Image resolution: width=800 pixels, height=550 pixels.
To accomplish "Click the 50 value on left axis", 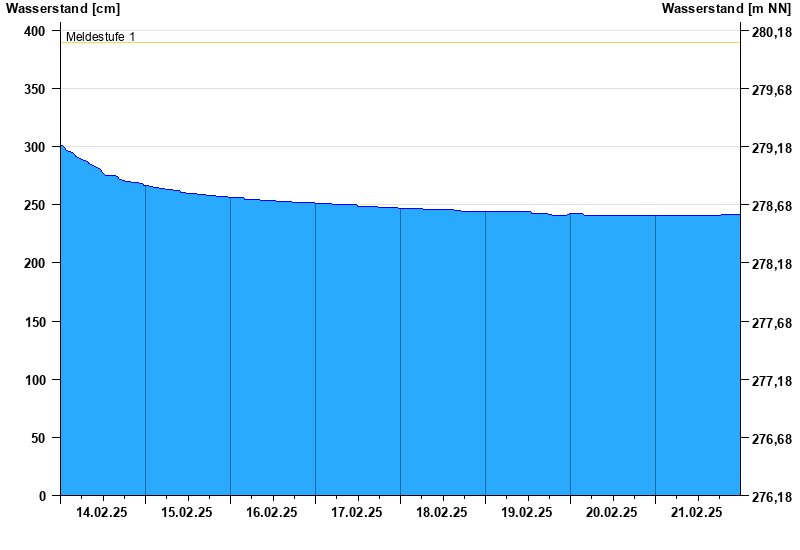I will coord(38,438).
